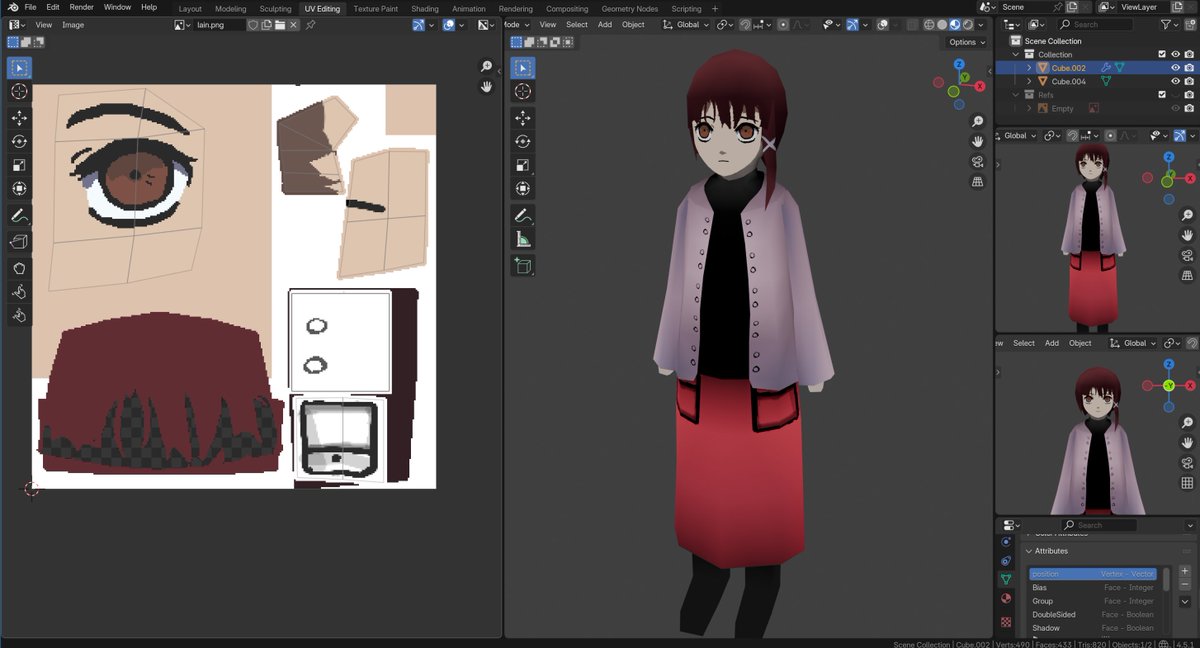The height and width of the screenshot is (648, 1200).
Task: Switch to the Geometry Nodes workspace tab
Action: pyautogui.click(x=630, y=9)
